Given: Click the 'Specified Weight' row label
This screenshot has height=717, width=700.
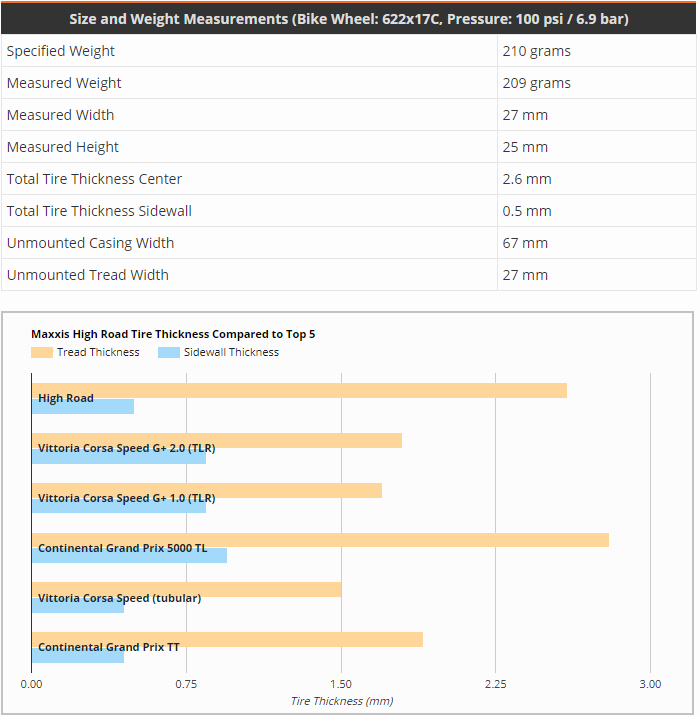Looking at the screenshot, I should [60, 51].
